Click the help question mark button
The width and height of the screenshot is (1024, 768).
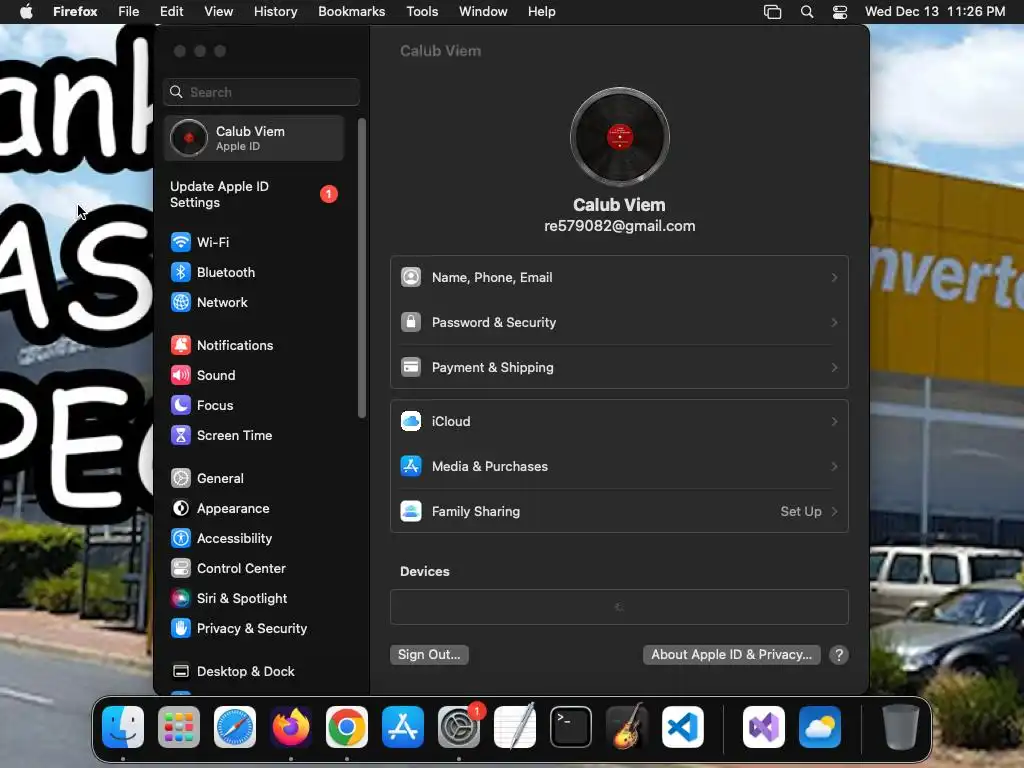pyautogui.click(x=839, y=655)
